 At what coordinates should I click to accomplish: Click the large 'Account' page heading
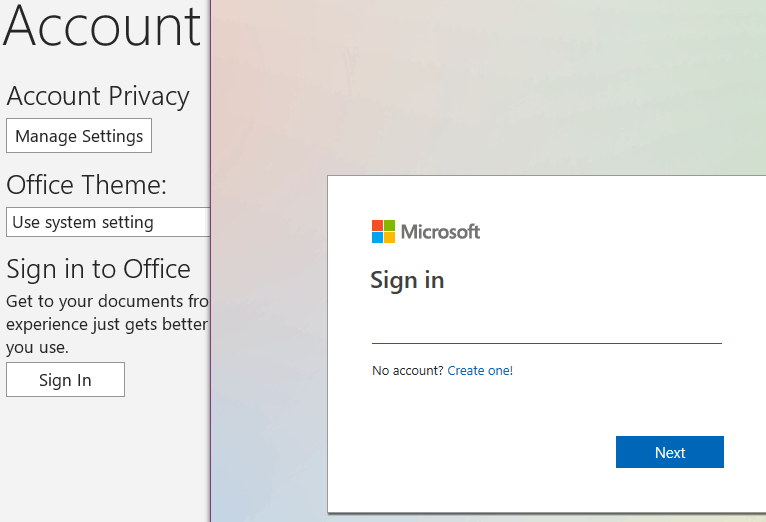click(102, 25)
